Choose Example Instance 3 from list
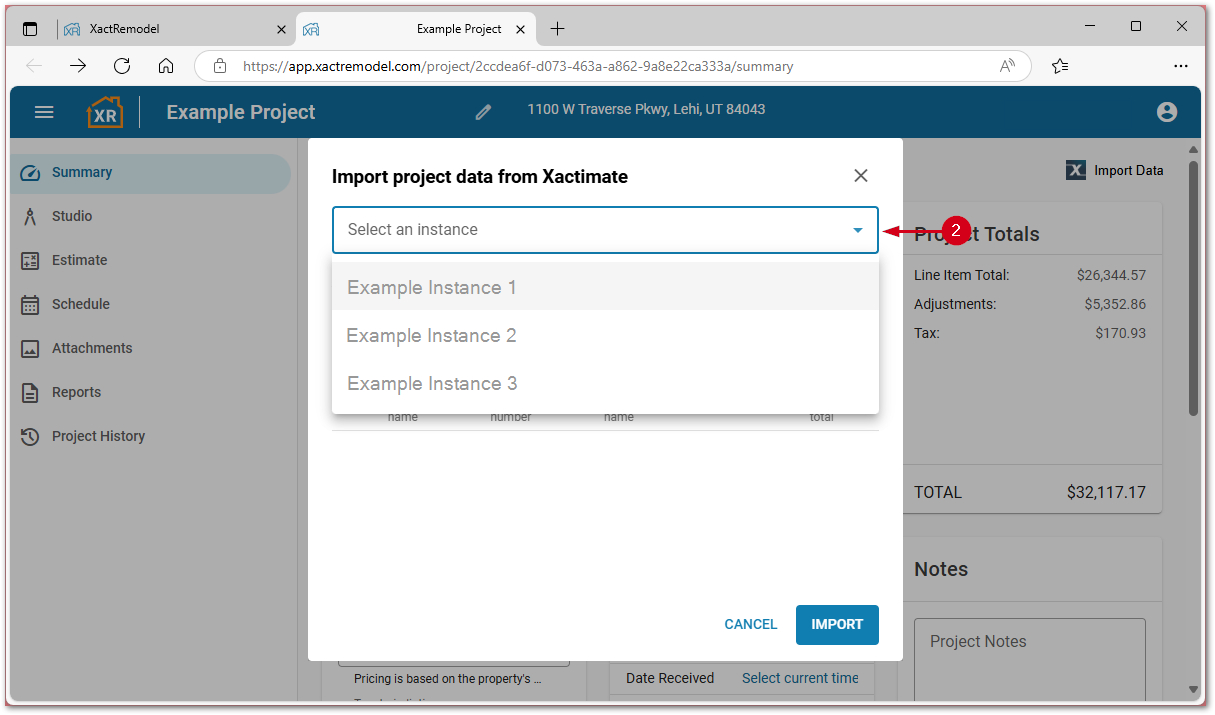 [605, 383]
